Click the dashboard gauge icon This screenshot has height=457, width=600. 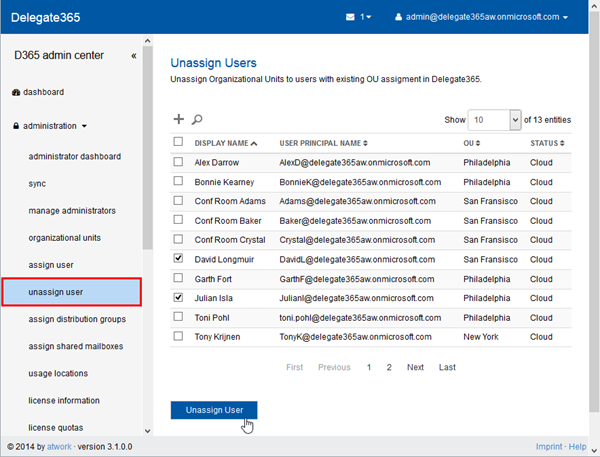tap(16, 92)
